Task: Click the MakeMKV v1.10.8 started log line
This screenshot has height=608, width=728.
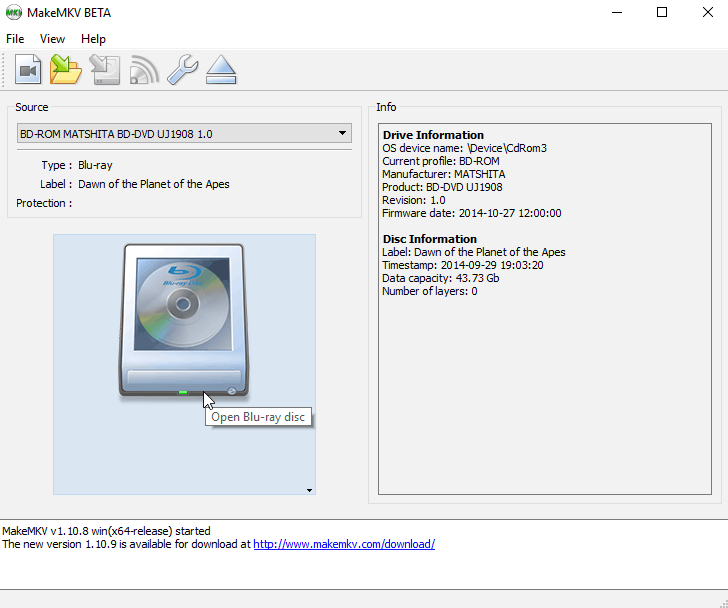Action: [x=106, y=531]
